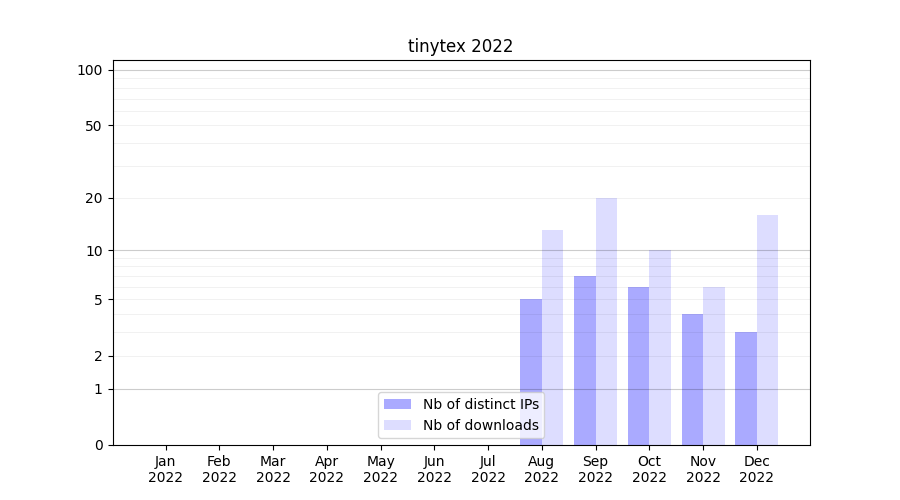
Task: Click the light blue downloads legend swatch
Action: [x=397, y=425]
